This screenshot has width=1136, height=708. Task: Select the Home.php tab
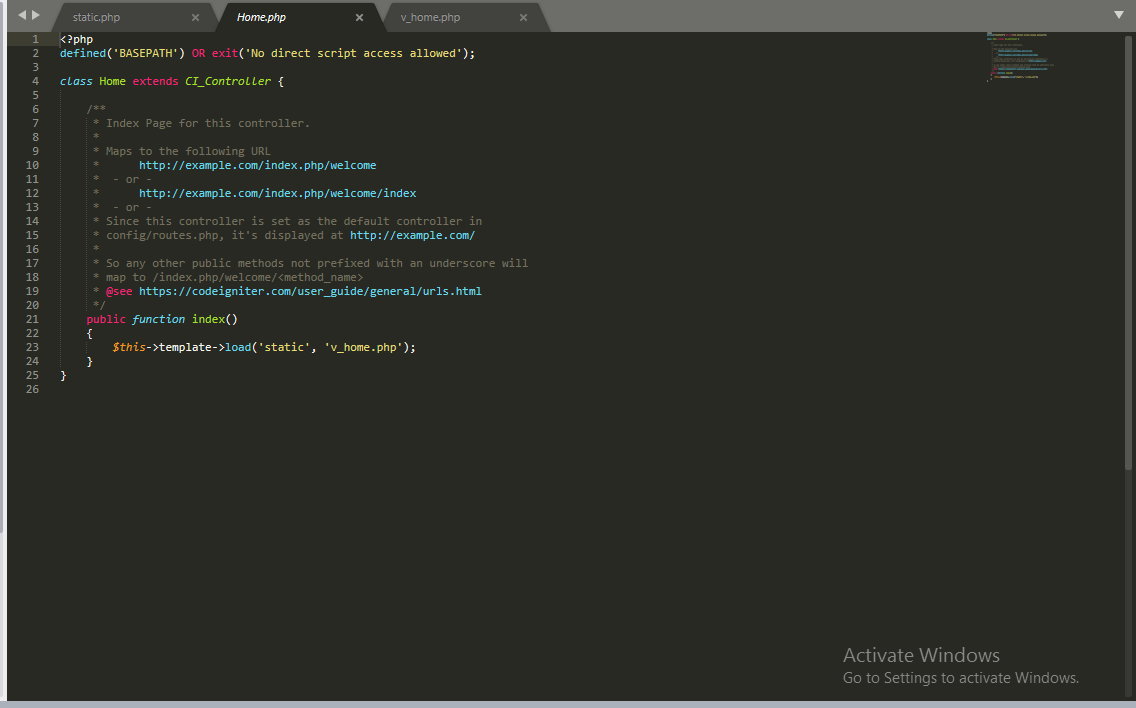click(261, 17)
